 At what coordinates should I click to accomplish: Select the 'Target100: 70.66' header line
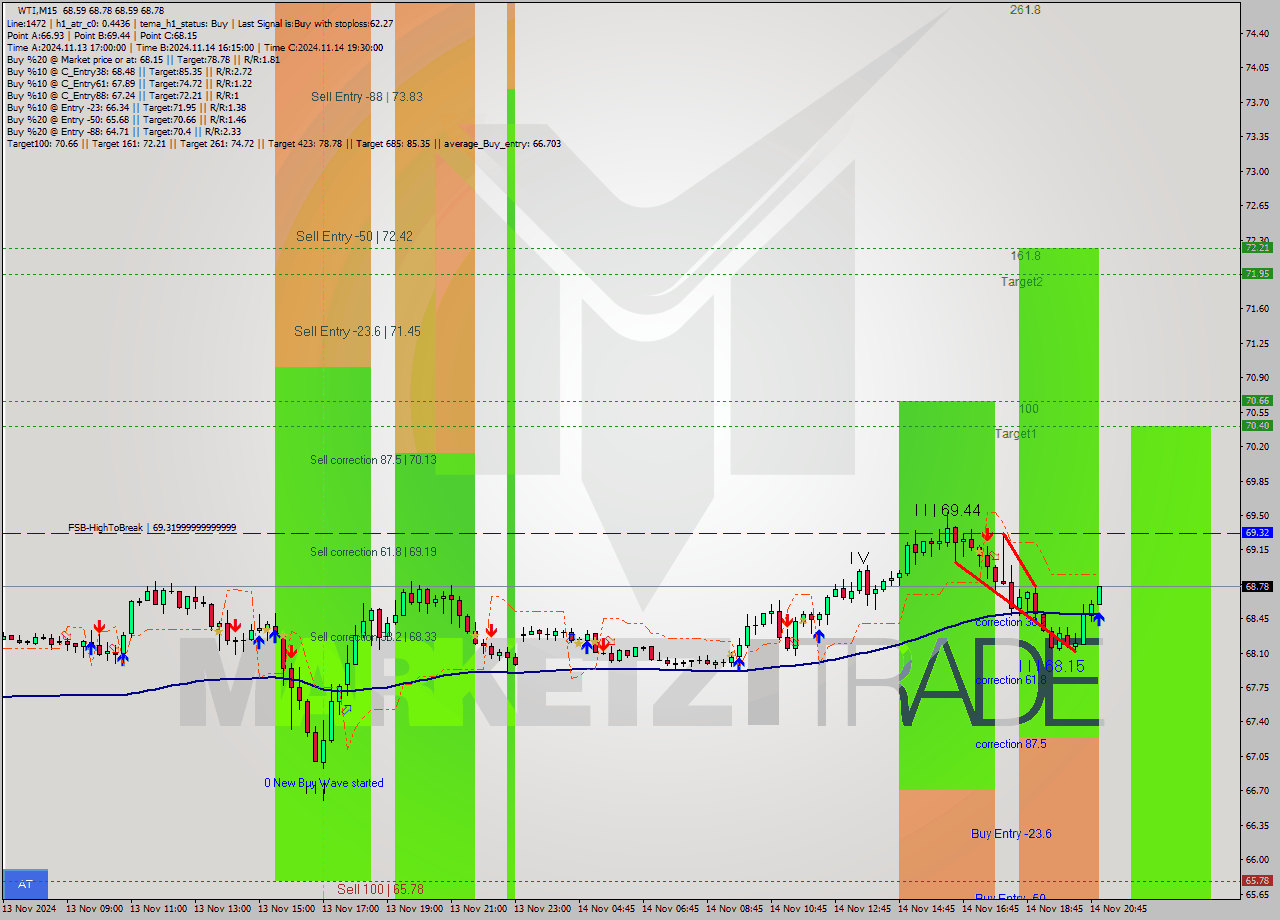[x=283, y=143]
